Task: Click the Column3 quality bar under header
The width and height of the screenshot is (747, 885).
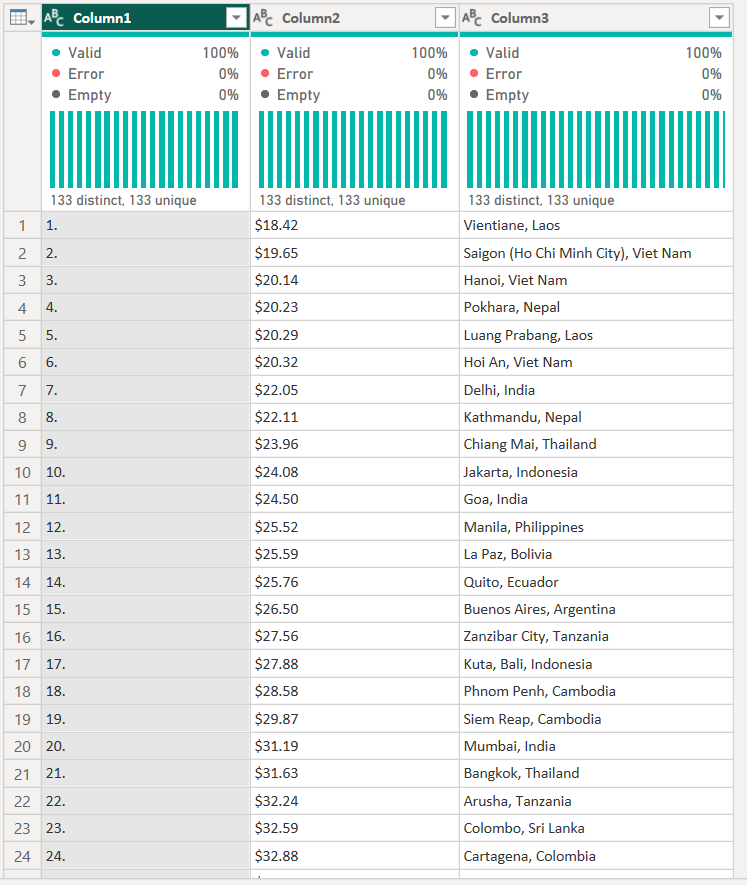Action: click(594, 35)
